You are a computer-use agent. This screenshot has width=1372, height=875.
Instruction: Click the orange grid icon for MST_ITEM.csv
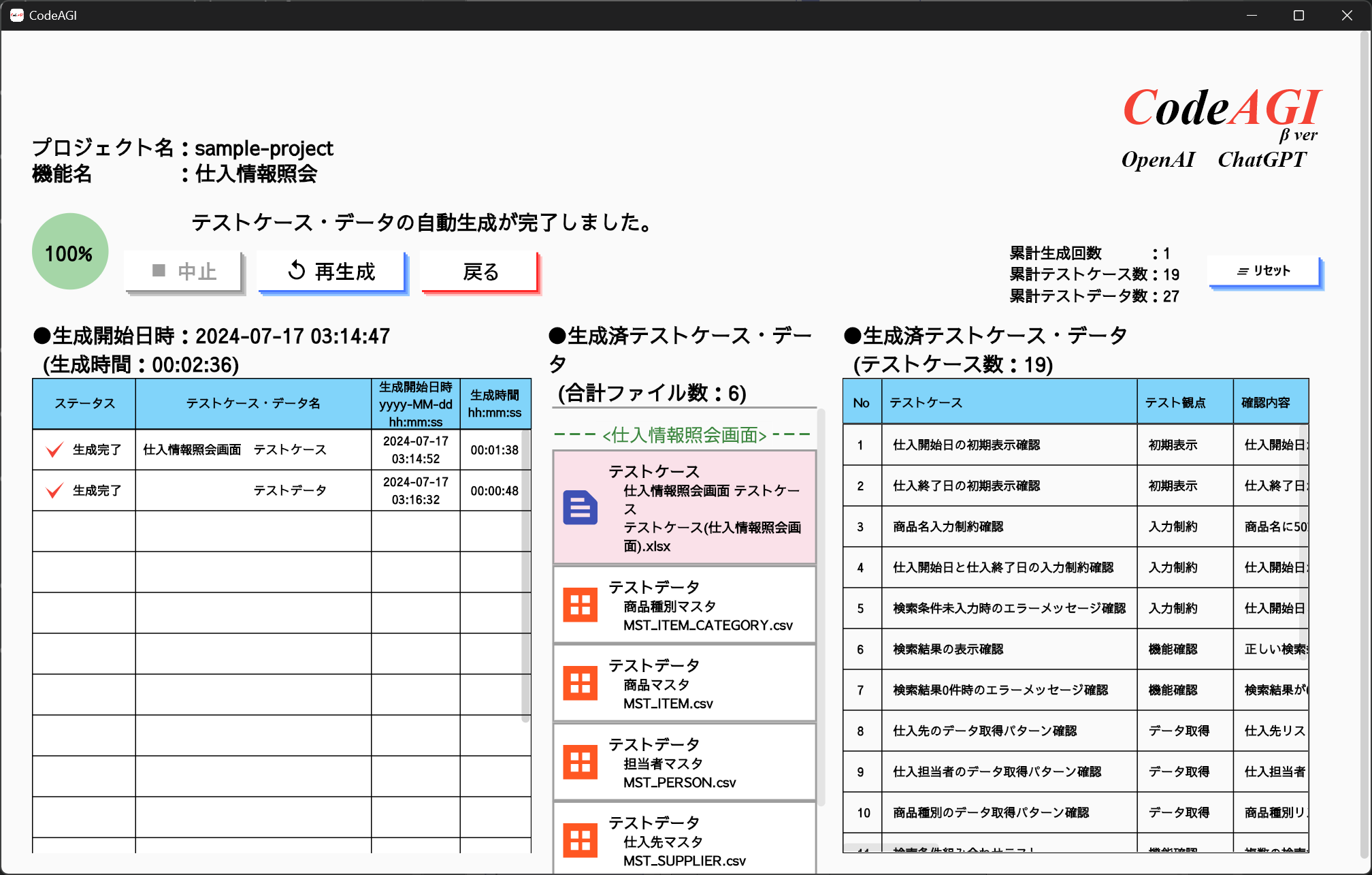click(580, 683)
